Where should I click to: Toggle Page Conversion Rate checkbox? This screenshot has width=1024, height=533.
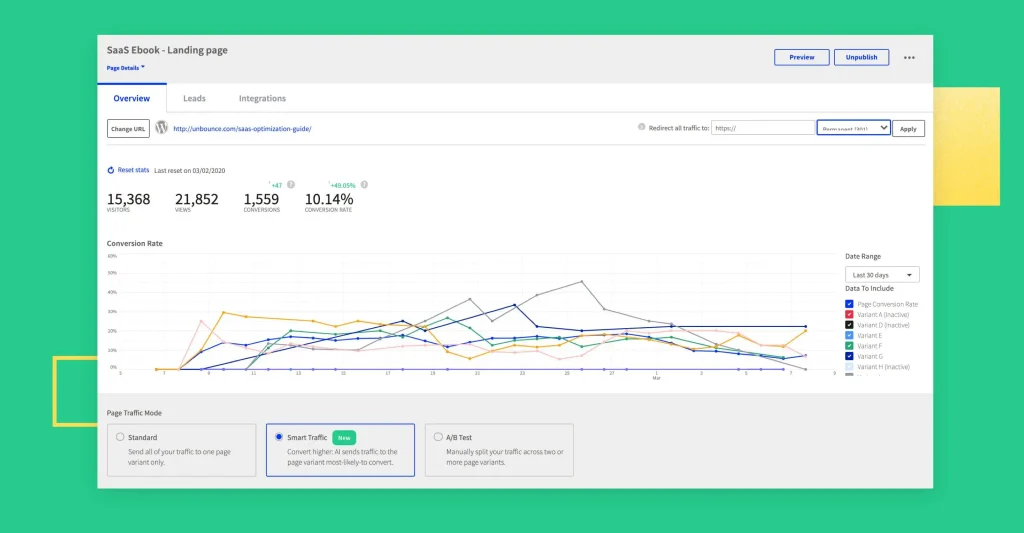(849, 304)
